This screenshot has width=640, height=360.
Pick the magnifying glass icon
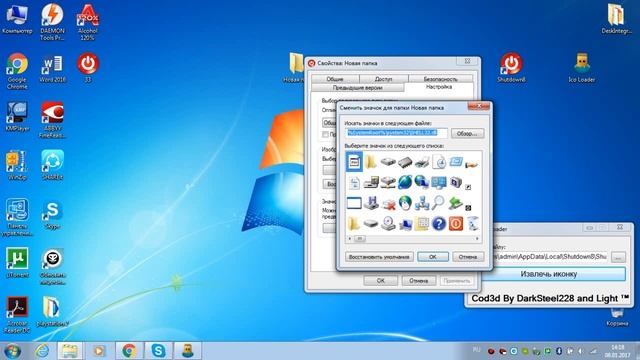tap(438, 202)
